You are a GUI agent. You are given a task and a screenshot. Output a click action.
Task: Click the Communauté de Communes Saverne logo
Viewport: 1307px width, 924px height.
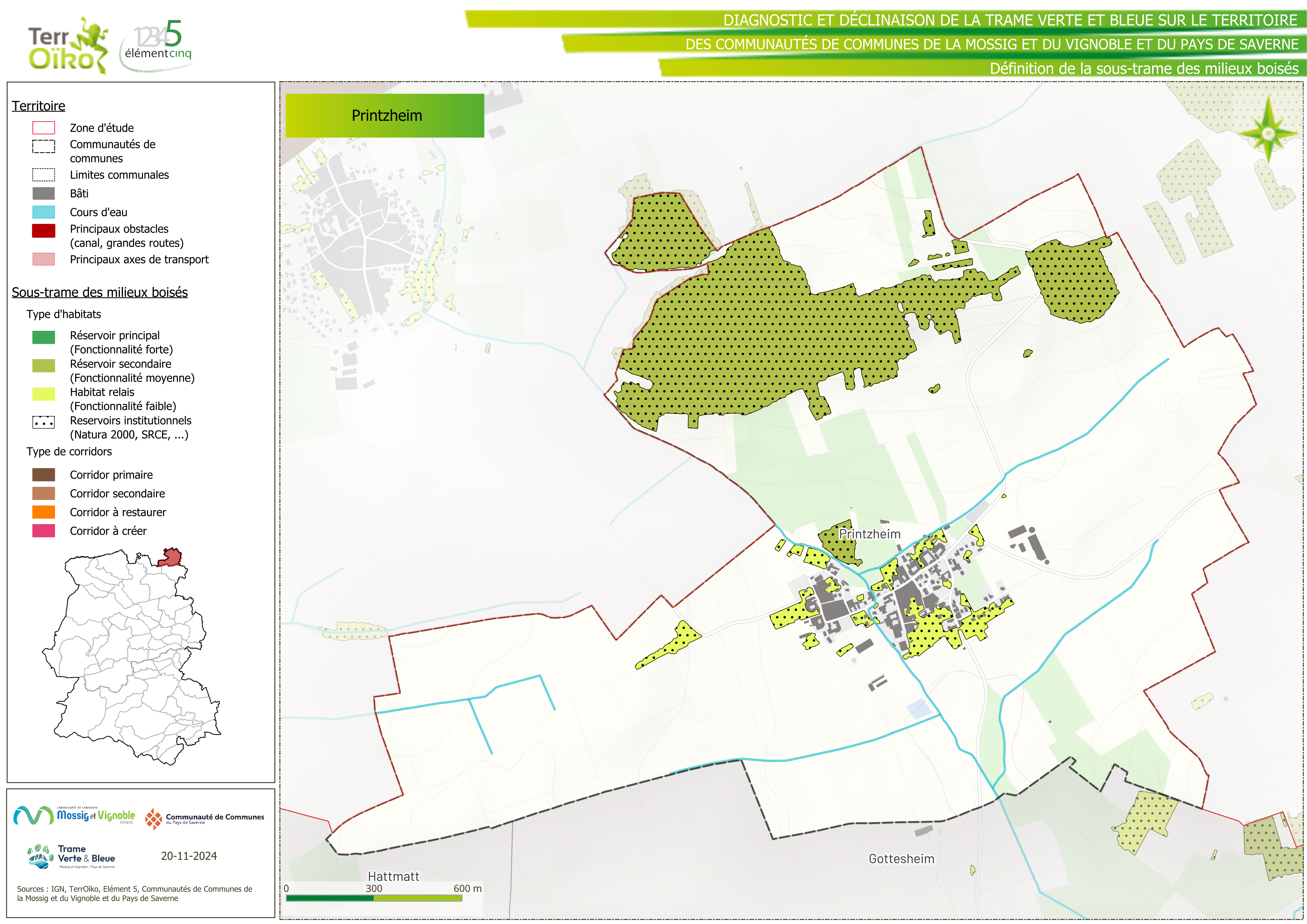204,819
